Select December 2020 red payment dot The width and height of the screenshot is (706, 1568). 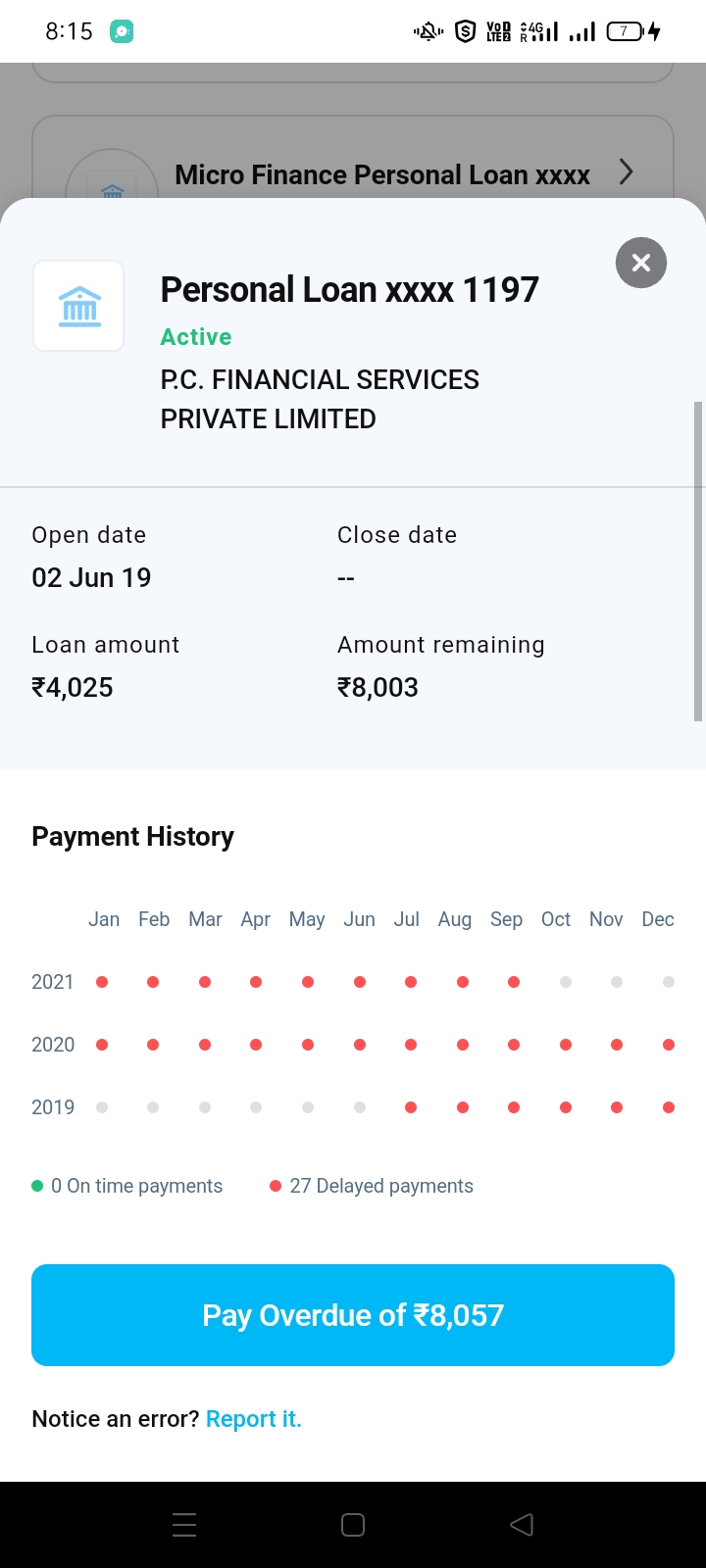coord(669,1045)
